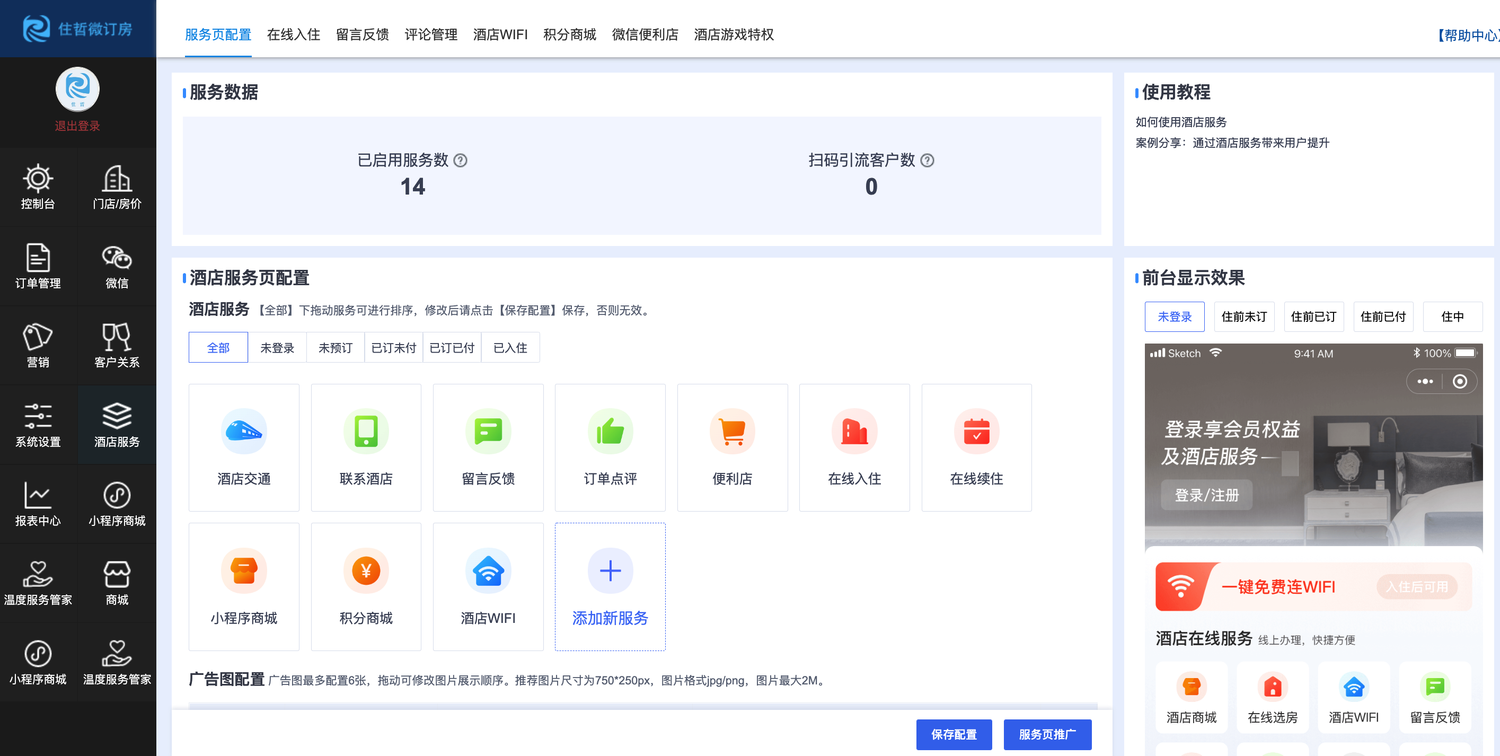Image resolution: width=1500 pixels, height=756 pixels.
Task: Filter services by 未登录 status
Action: (x=277, y=348)
